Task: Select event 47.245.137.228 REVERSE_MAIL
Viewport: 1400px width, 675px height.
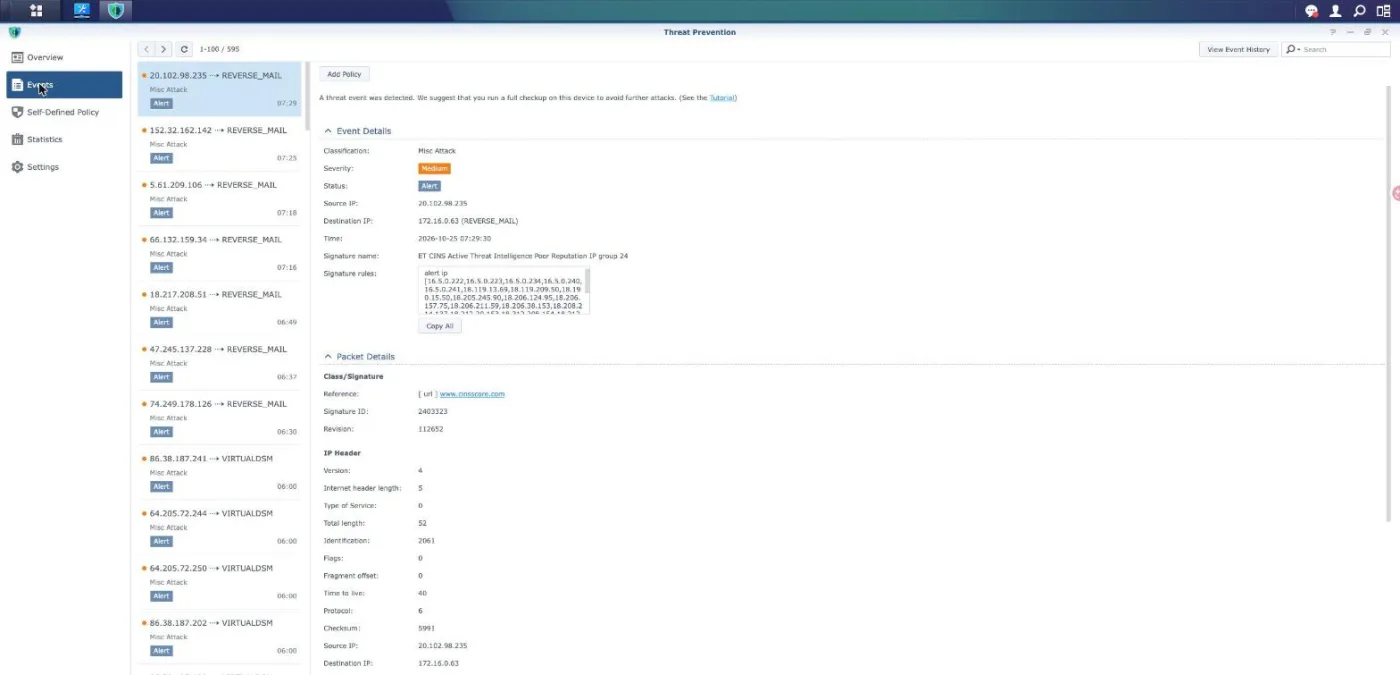Action: (219, 363)
